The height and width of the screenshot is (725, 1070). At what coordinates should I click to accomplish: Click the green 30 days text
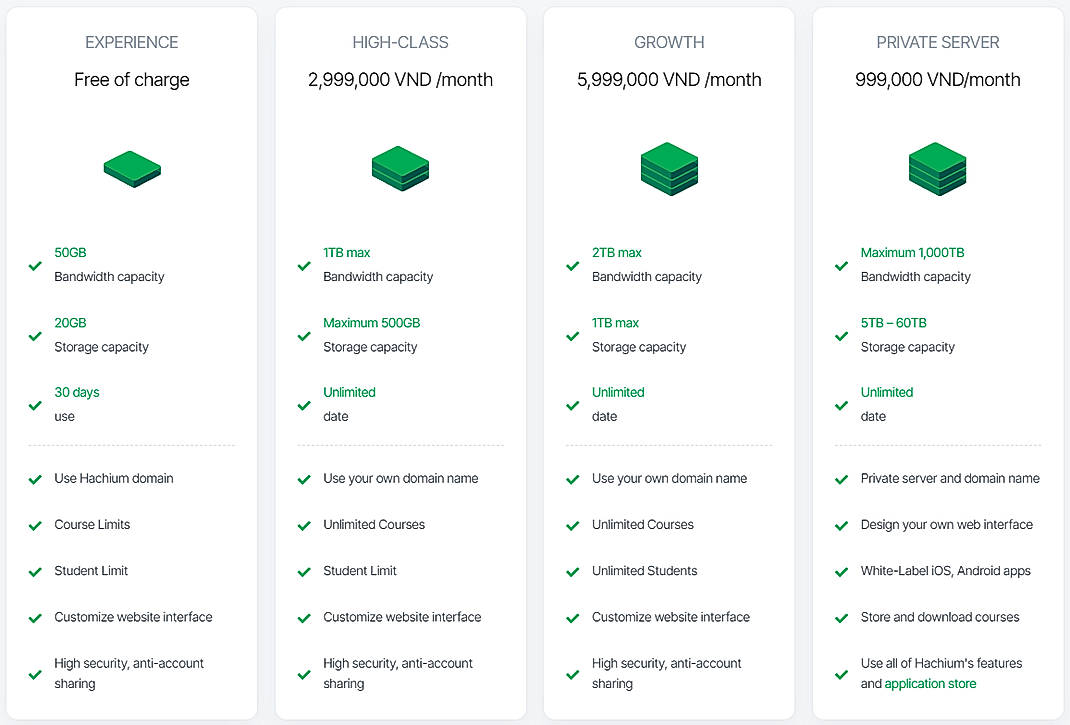coord(77,392)
